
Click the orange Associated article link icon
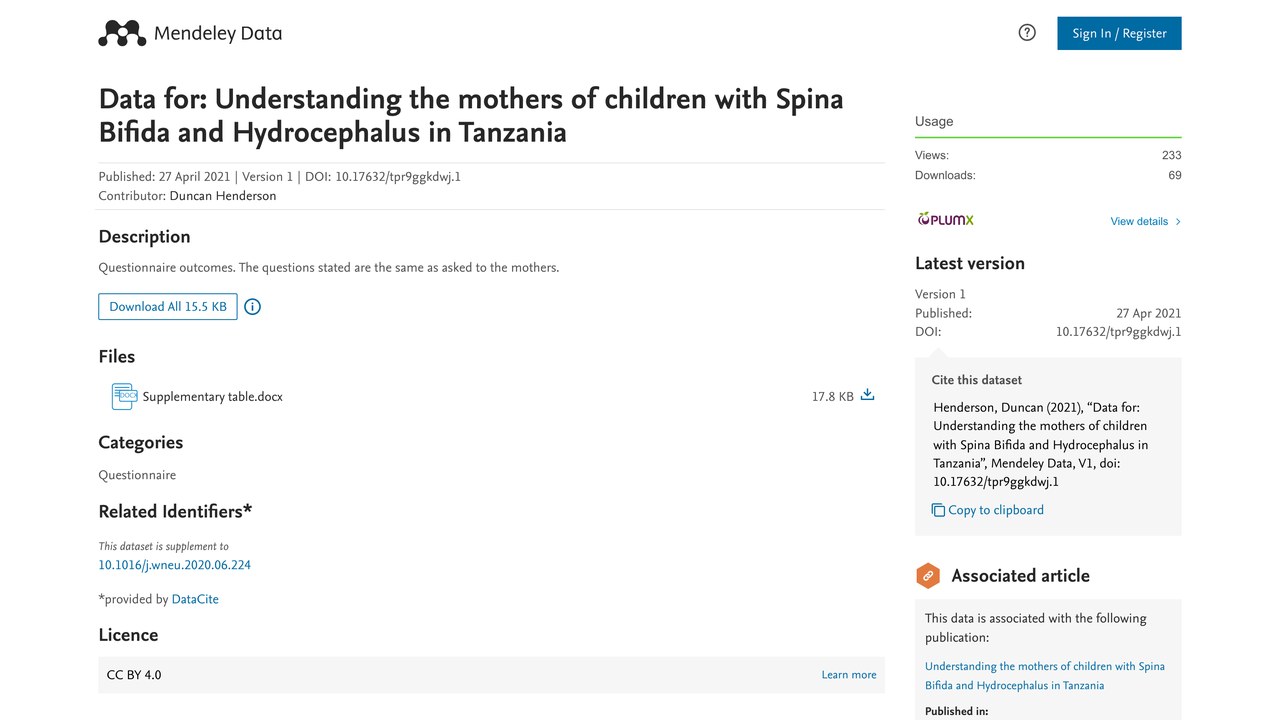point(928,575)
